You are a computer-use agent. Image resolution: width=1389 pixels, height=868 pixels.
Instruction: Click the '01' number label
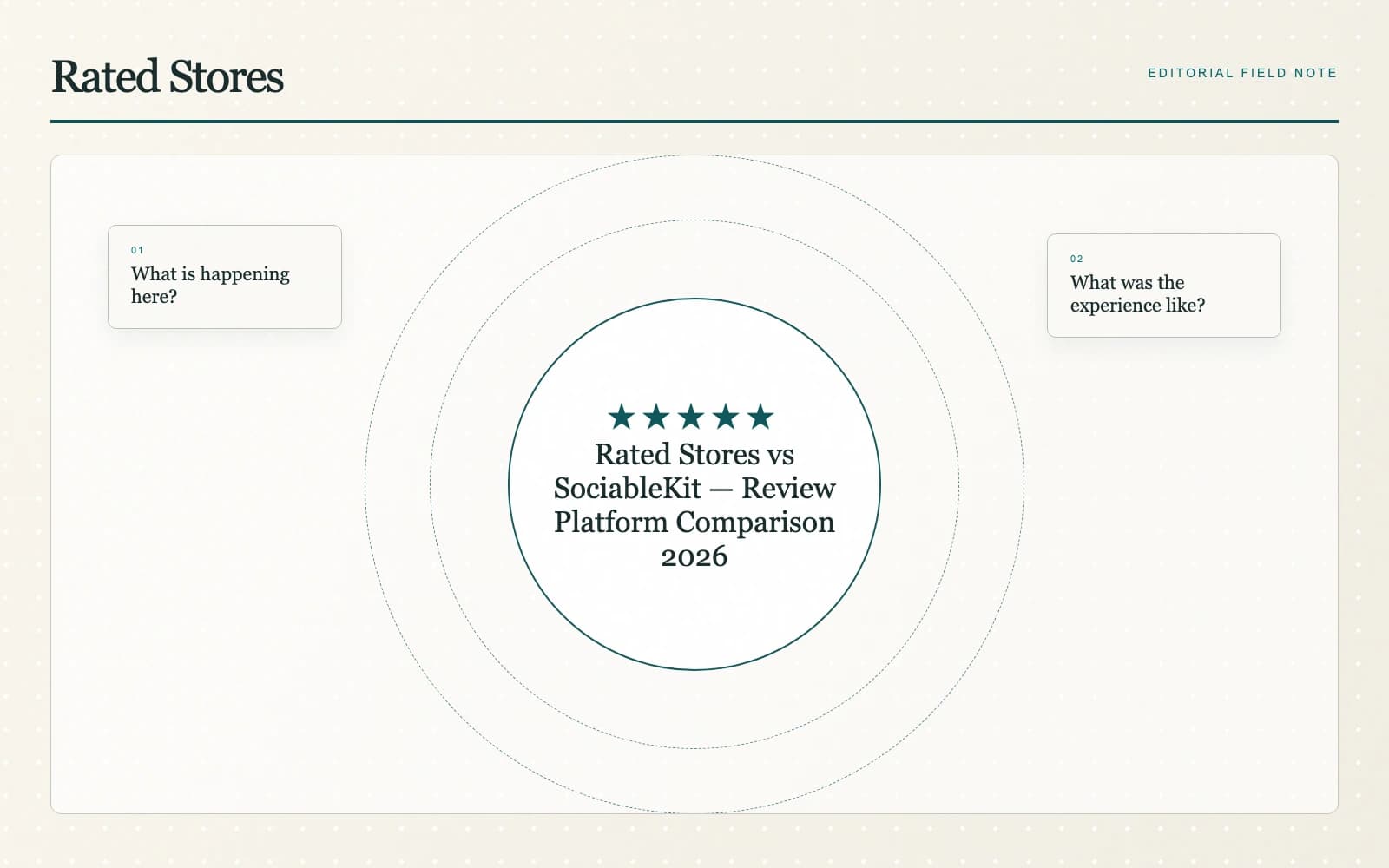137,250
